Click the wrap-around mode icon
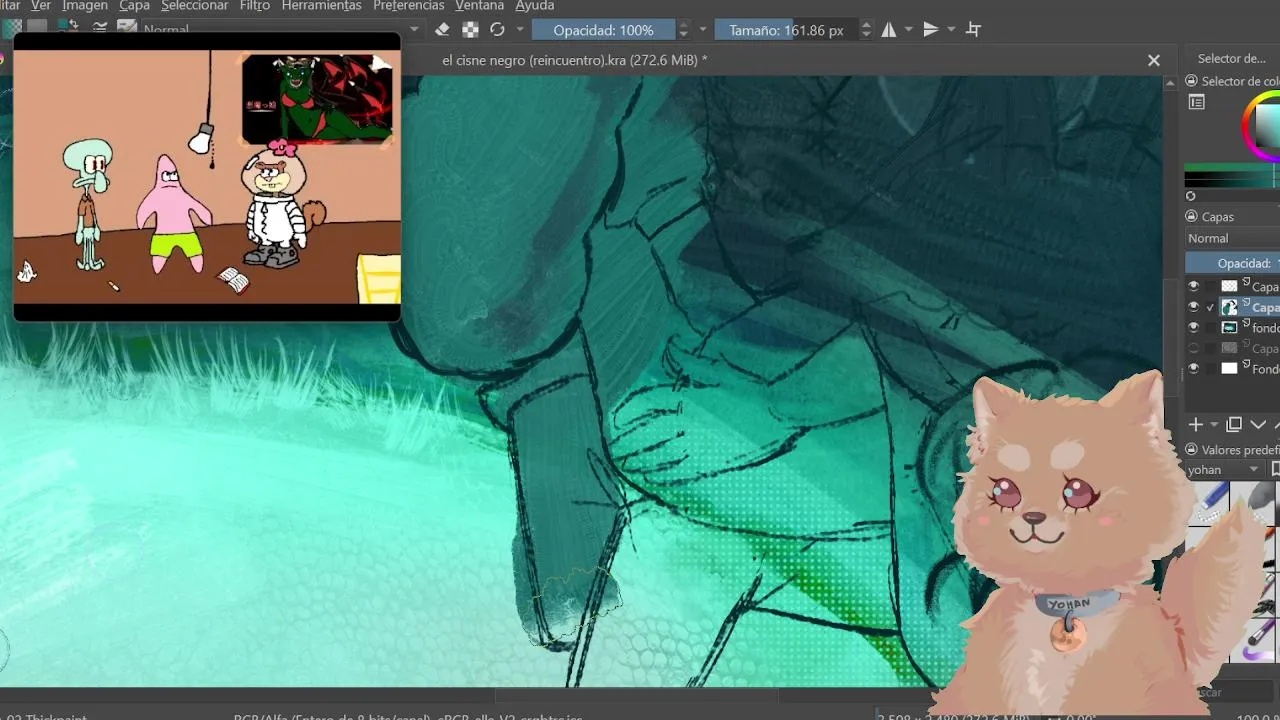1280x720 pixels. pos(973,30)
